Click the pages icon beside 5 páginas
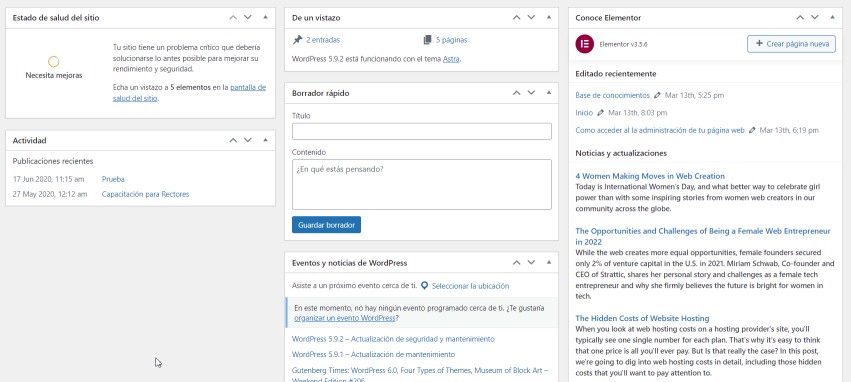The image size is (851, 382). (427, 40)
